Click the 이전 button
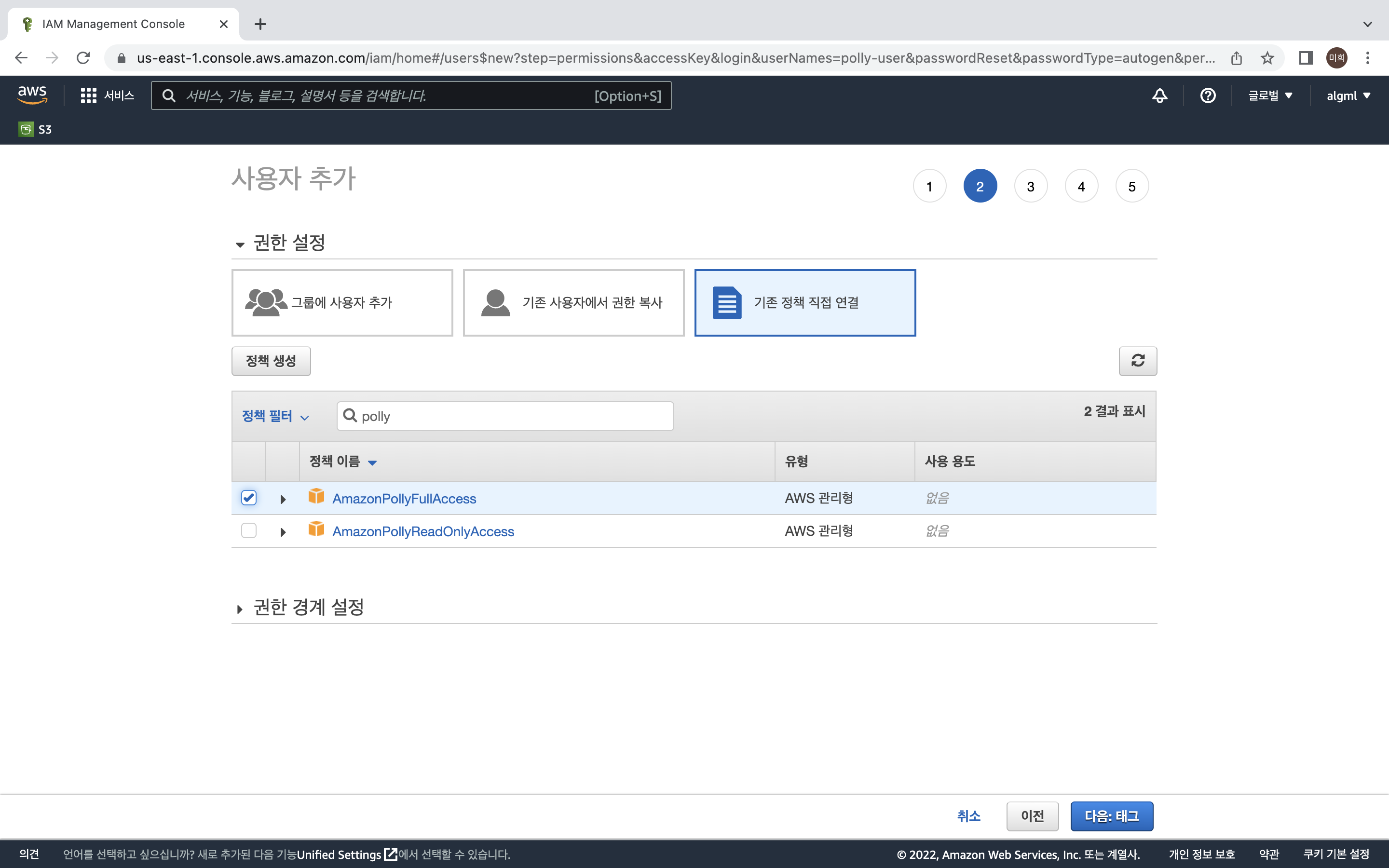Viewport: 1389px width, 868px height. tap(1032, 816)
